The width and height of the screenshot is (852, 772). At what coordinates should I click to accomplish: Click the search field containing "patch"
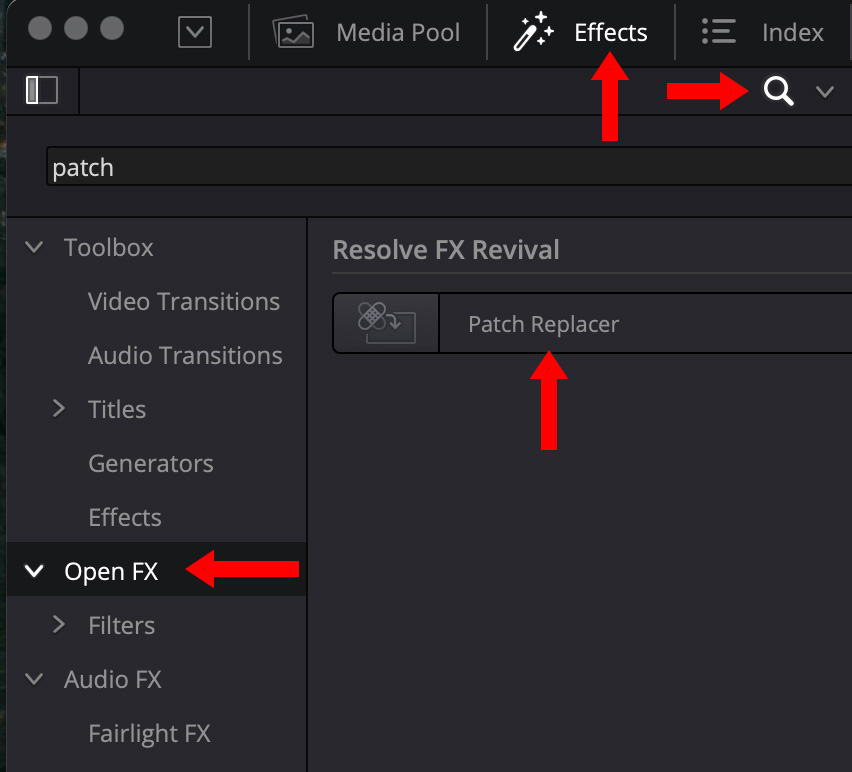[440, 167]
